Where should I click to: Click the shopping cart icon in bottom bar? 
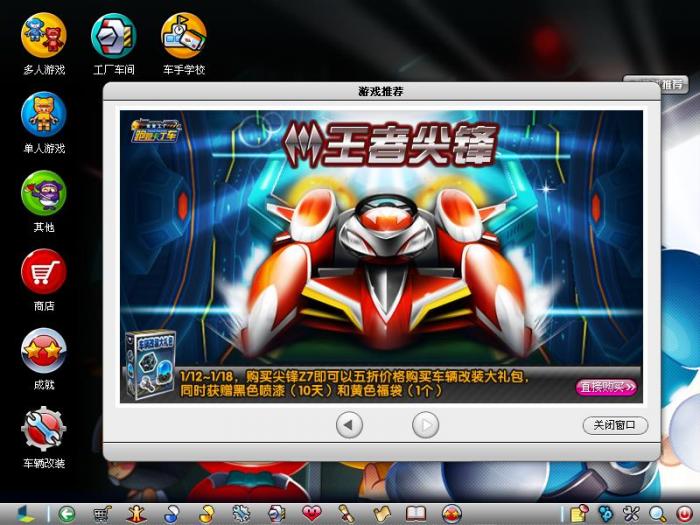[x=102, y=514]
